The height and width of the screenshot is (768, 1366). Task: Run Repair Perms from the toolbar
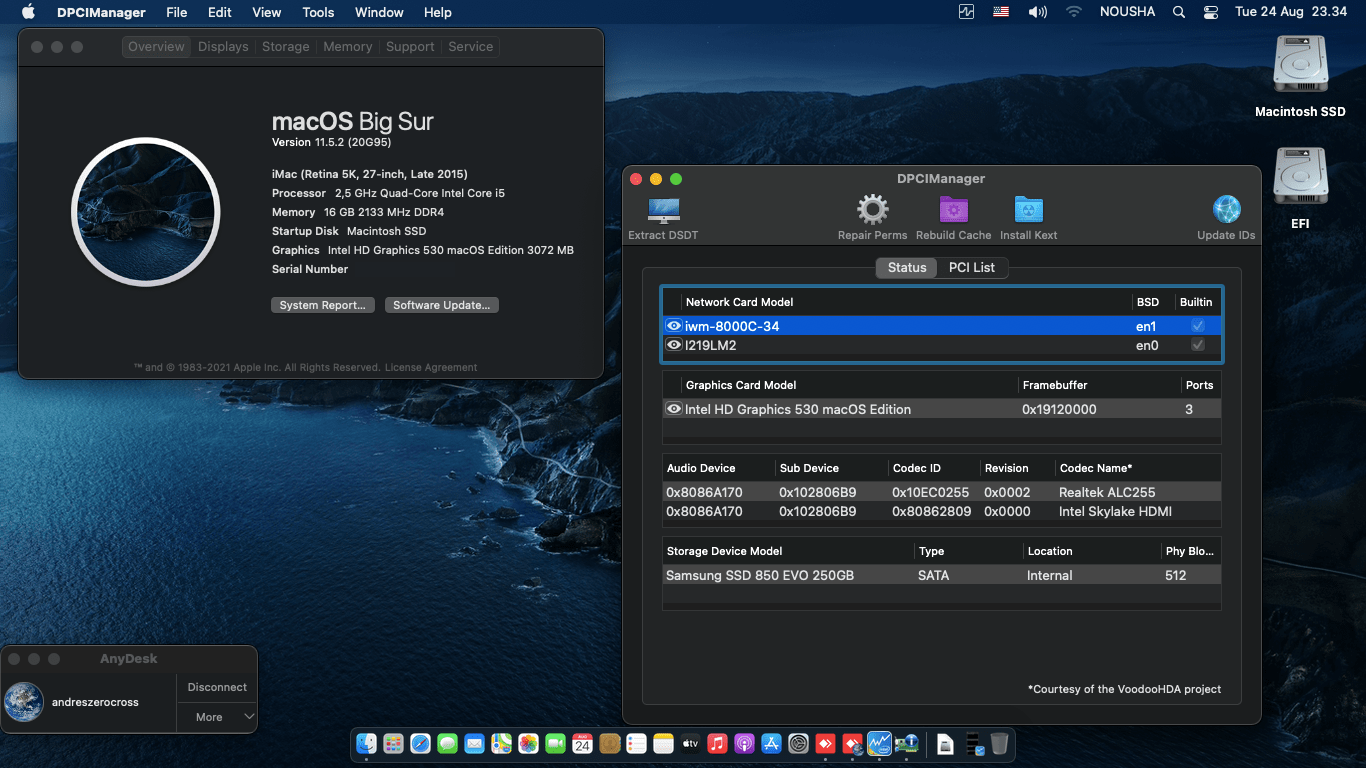tap(872, 210)
